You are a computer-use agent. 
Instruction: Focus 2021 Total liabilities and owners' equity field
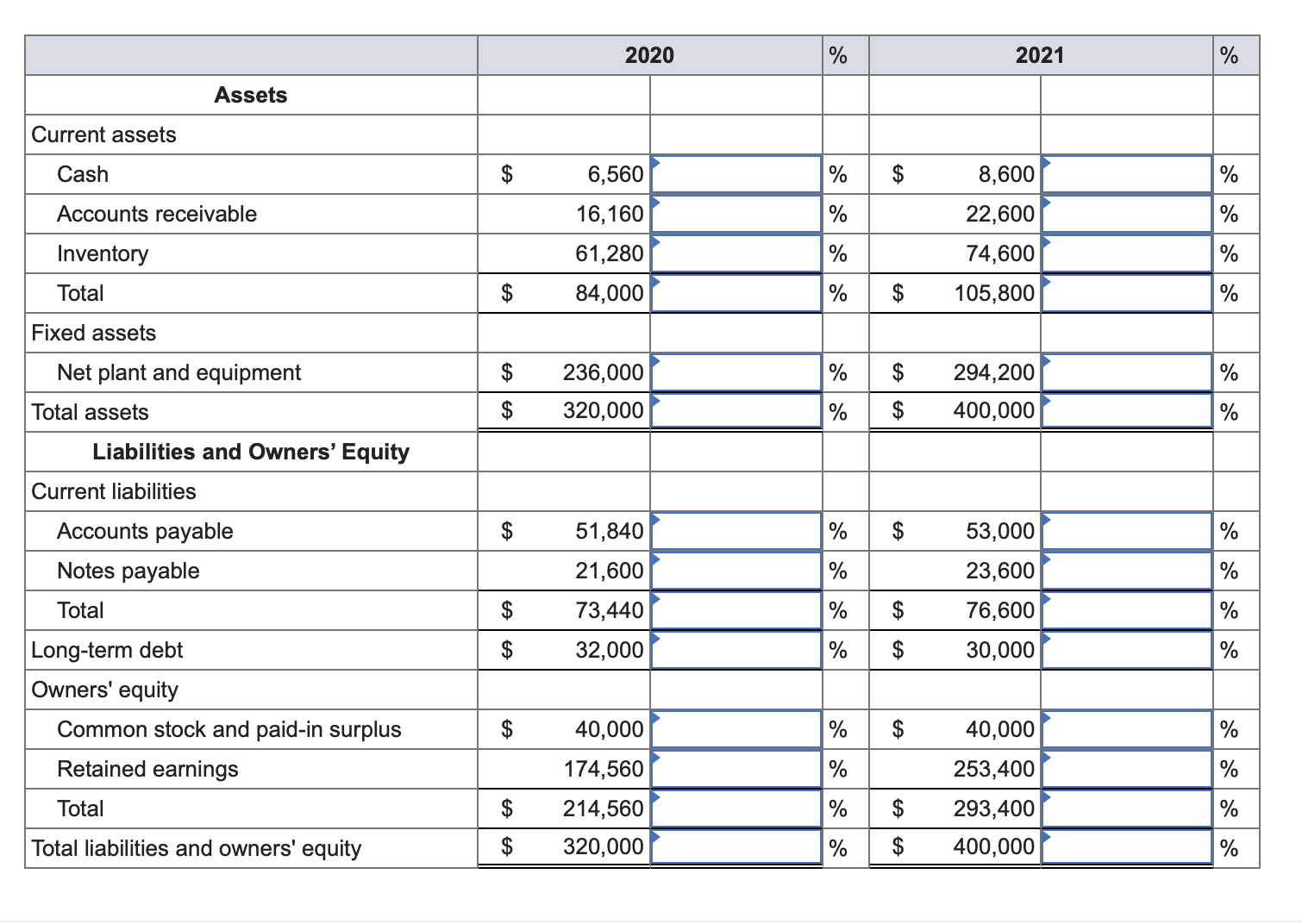point(1127,846)
